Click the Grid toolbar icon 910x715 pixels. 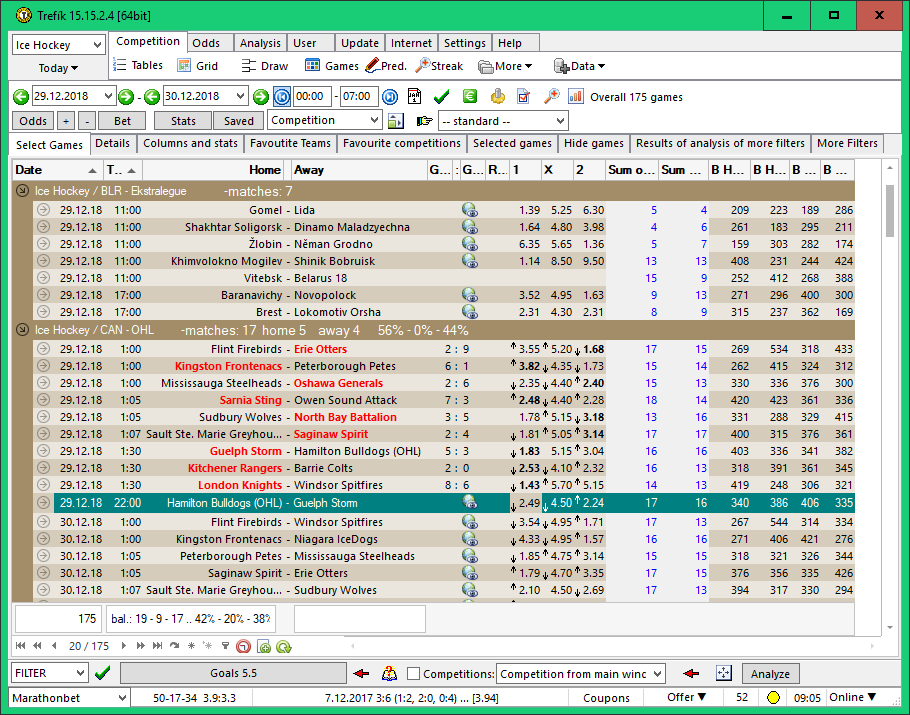[185, 66]
